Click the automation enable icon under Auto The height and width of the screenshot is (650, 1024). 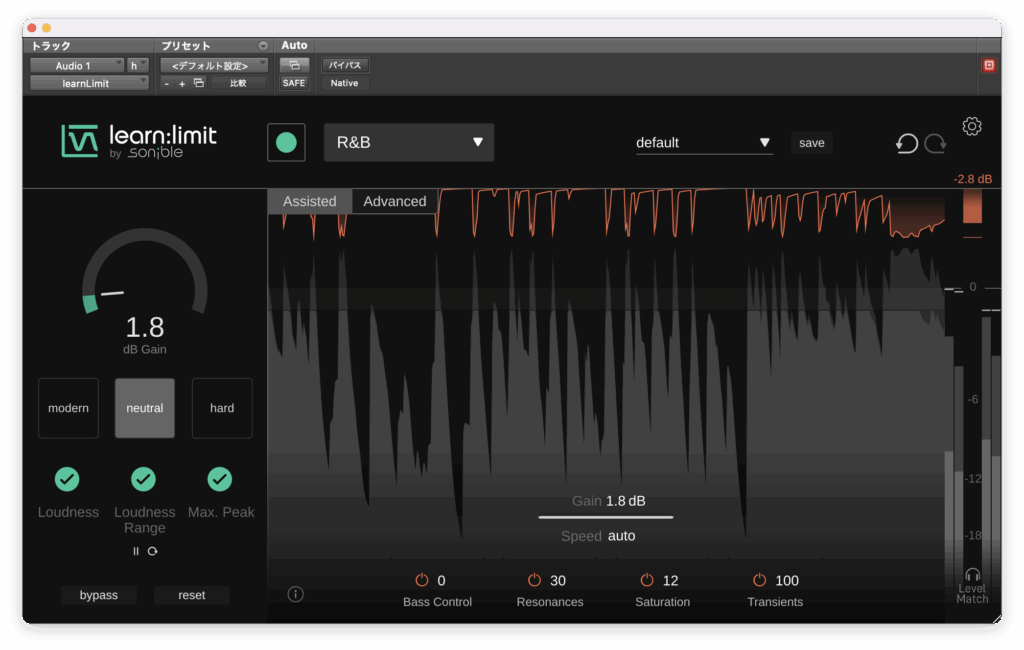pos(295,65)
